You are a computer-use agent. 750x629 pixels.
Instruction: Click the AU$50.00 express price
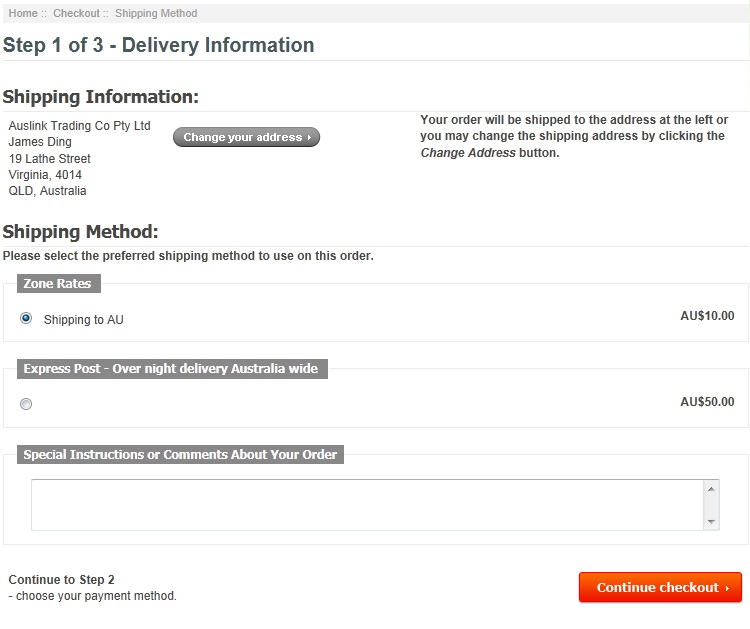[707, 401]
